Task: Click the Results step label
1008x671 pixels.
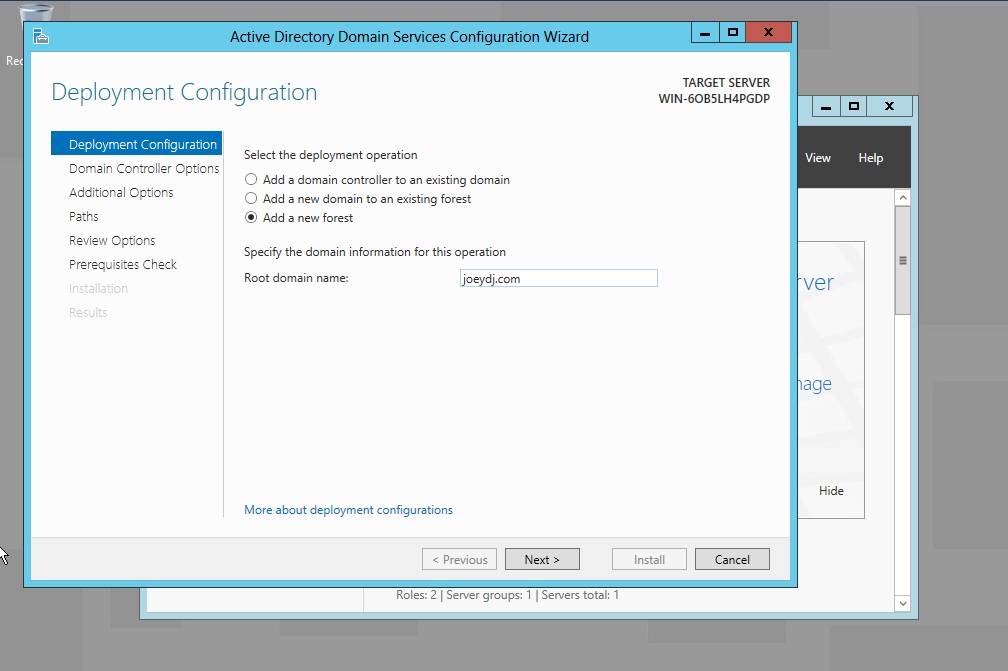Action: click(88, 312)
